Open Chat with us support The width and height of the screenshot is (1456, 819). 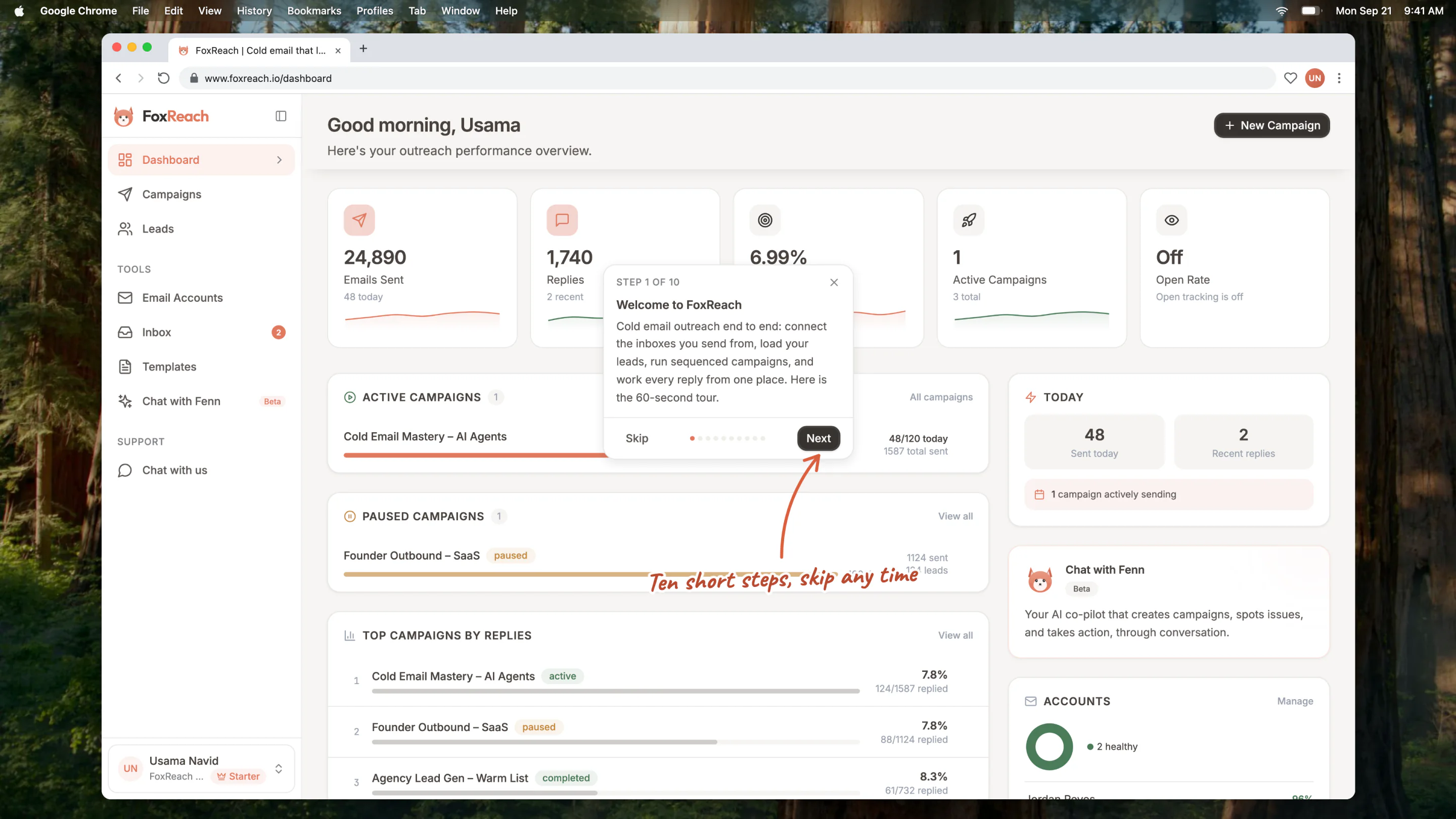click(x=201, y=470)
